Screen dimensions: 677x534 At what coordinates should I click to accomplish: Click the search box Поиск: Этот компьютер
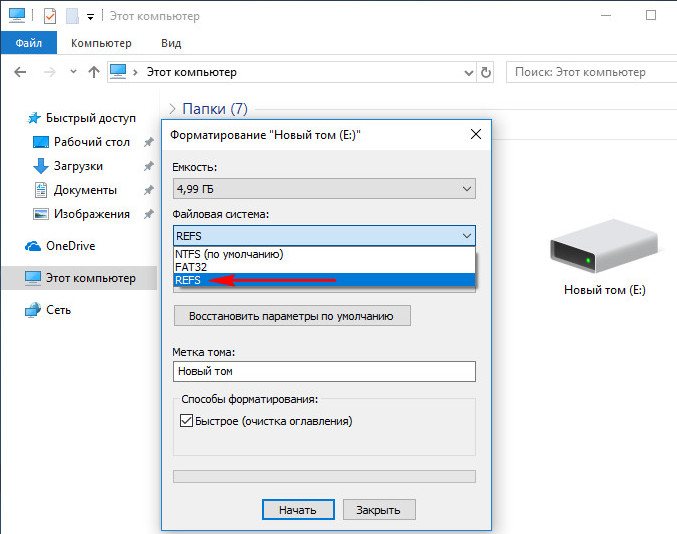coord(588,72)
